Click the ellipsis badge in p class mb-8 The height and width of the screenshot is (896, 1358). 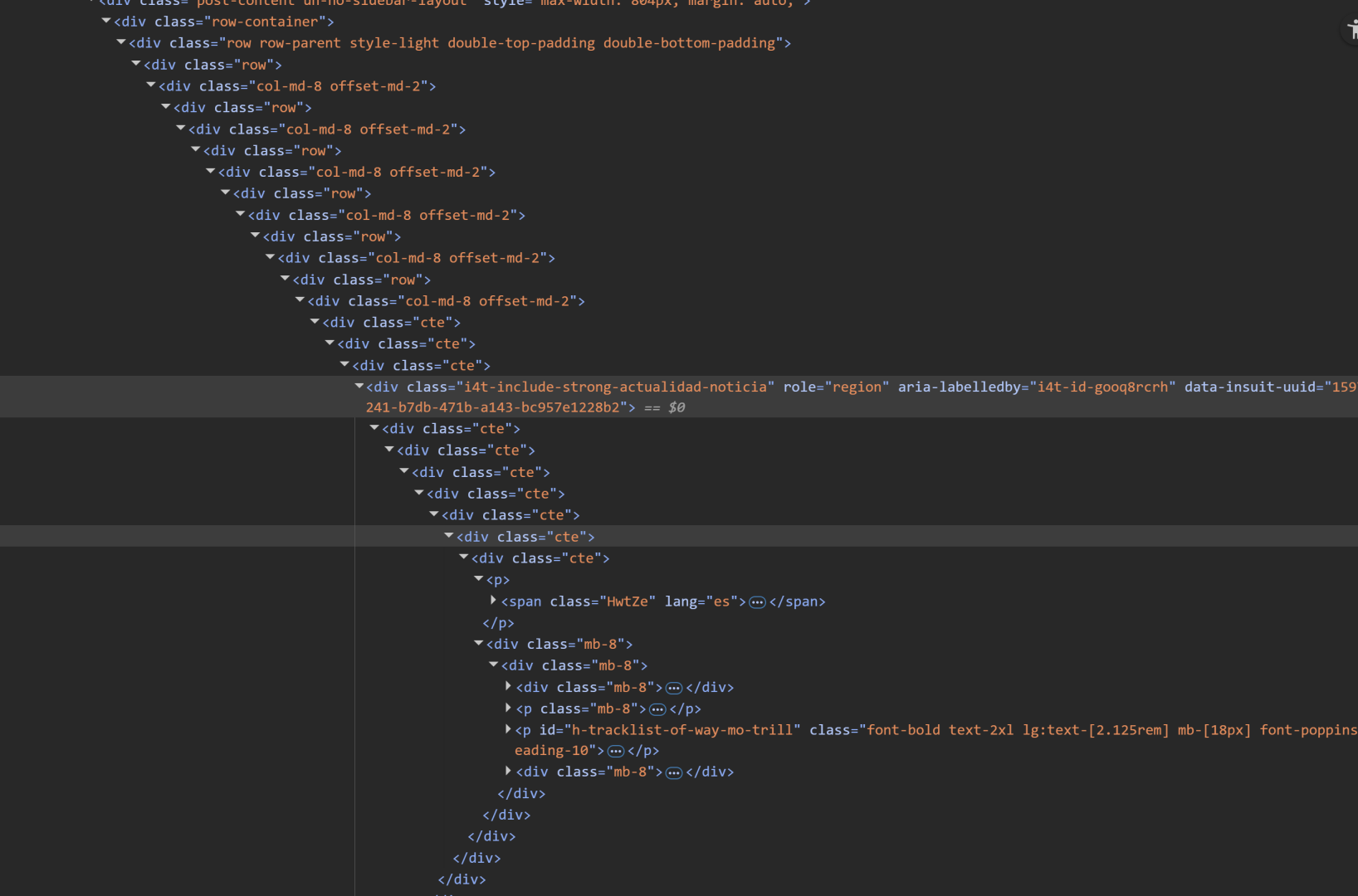[x=657, y=709]
